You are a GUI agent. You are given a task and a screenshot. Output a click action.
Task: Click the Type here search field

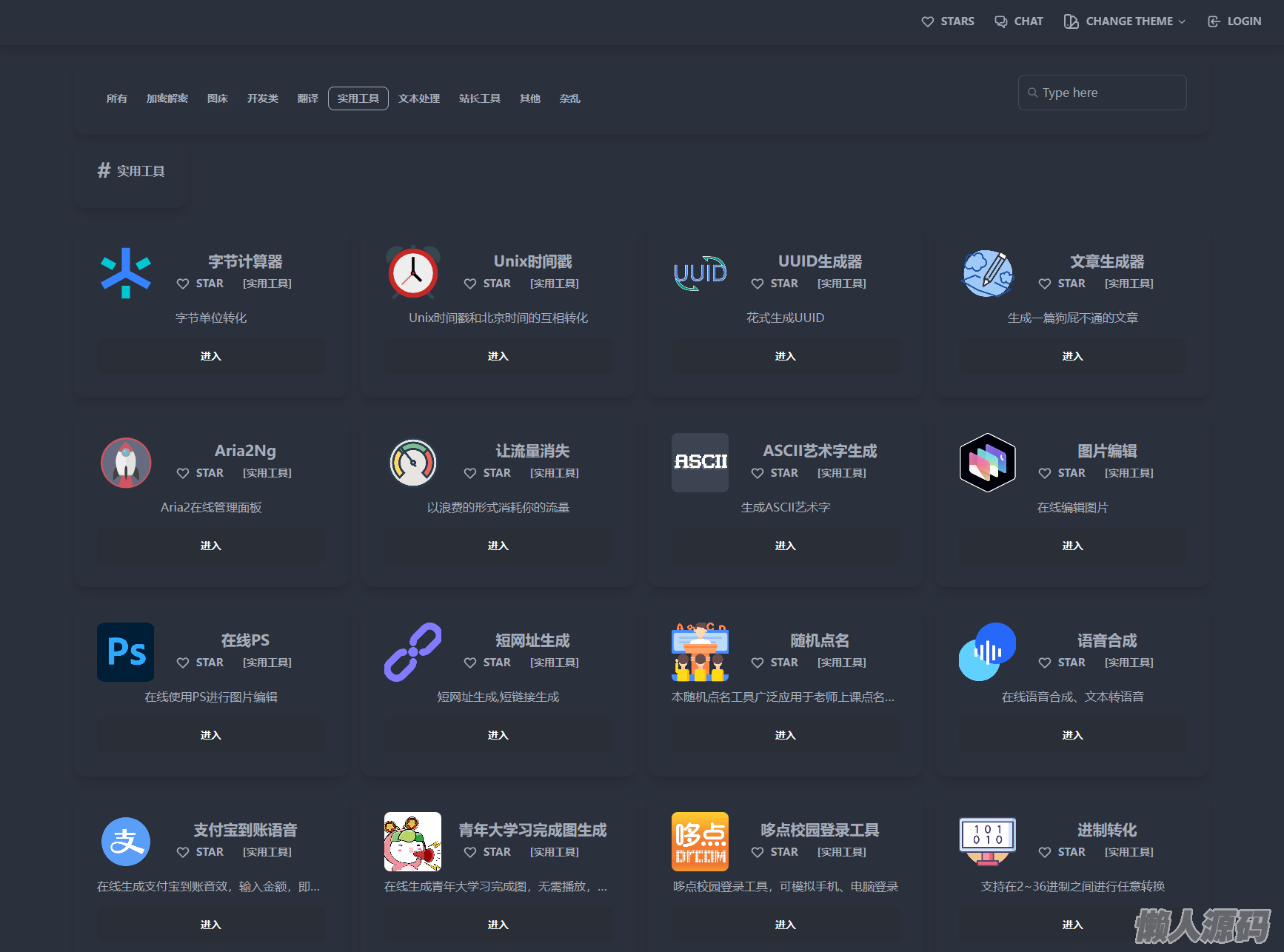(x=1103, y=93)
